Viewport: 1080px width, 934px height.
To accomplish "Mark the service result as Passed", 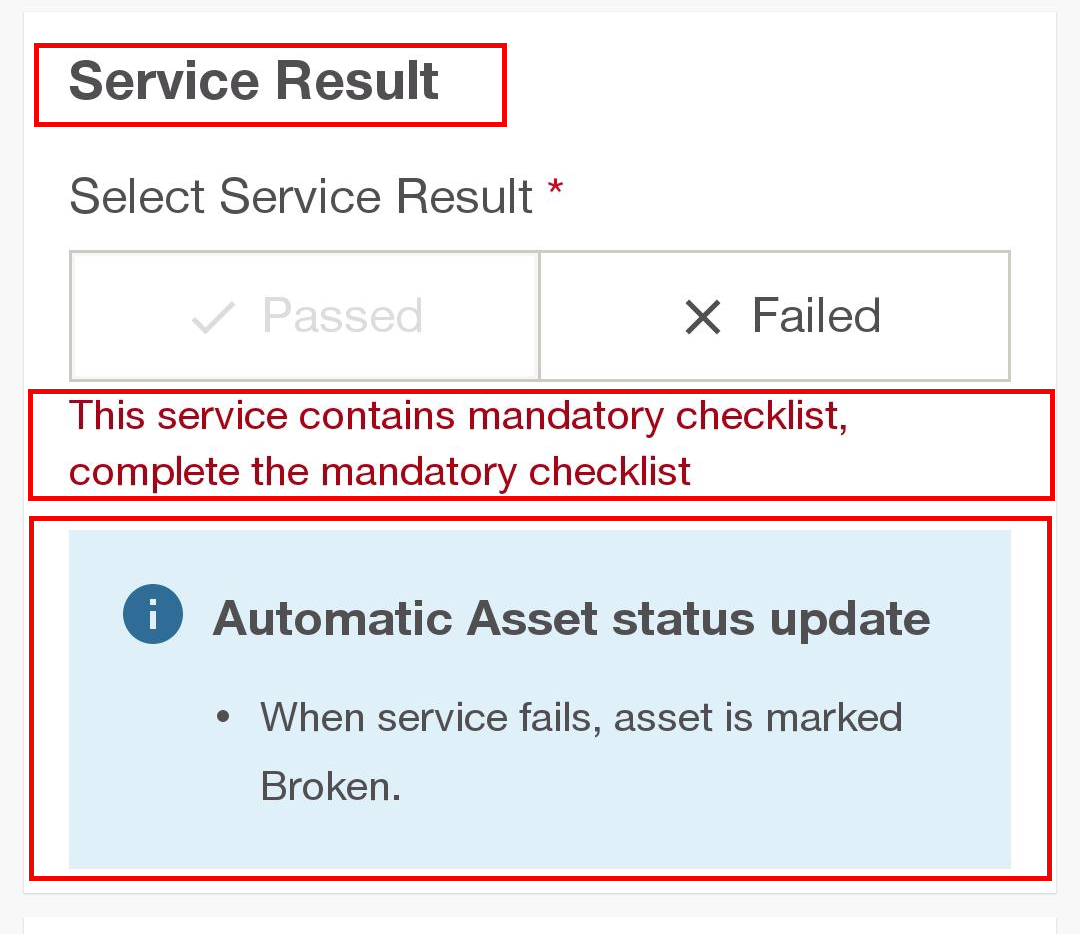I will [305, 316].
